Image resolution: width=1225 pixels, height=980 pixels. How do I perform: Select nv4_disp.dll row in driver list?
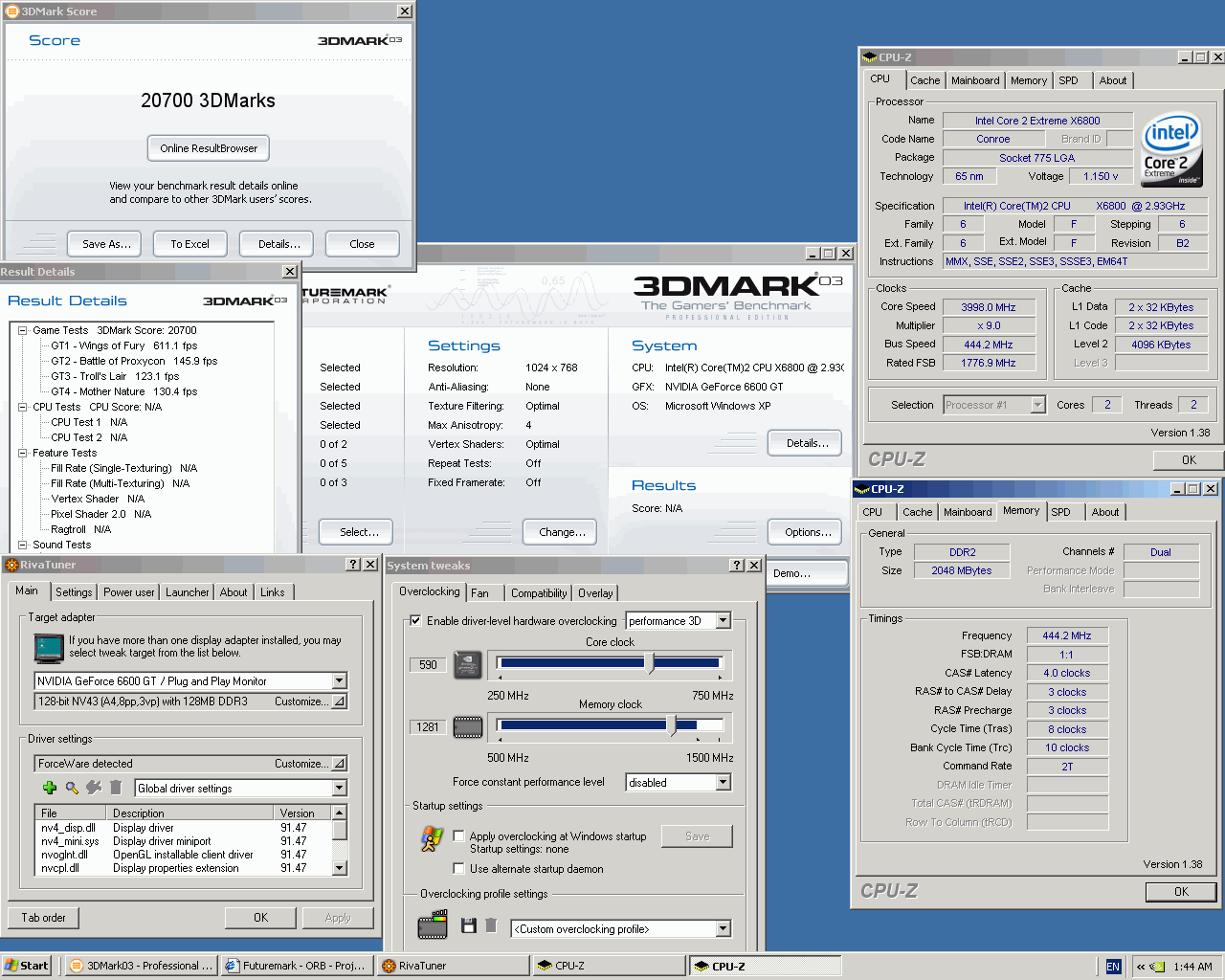click(182, 828)
